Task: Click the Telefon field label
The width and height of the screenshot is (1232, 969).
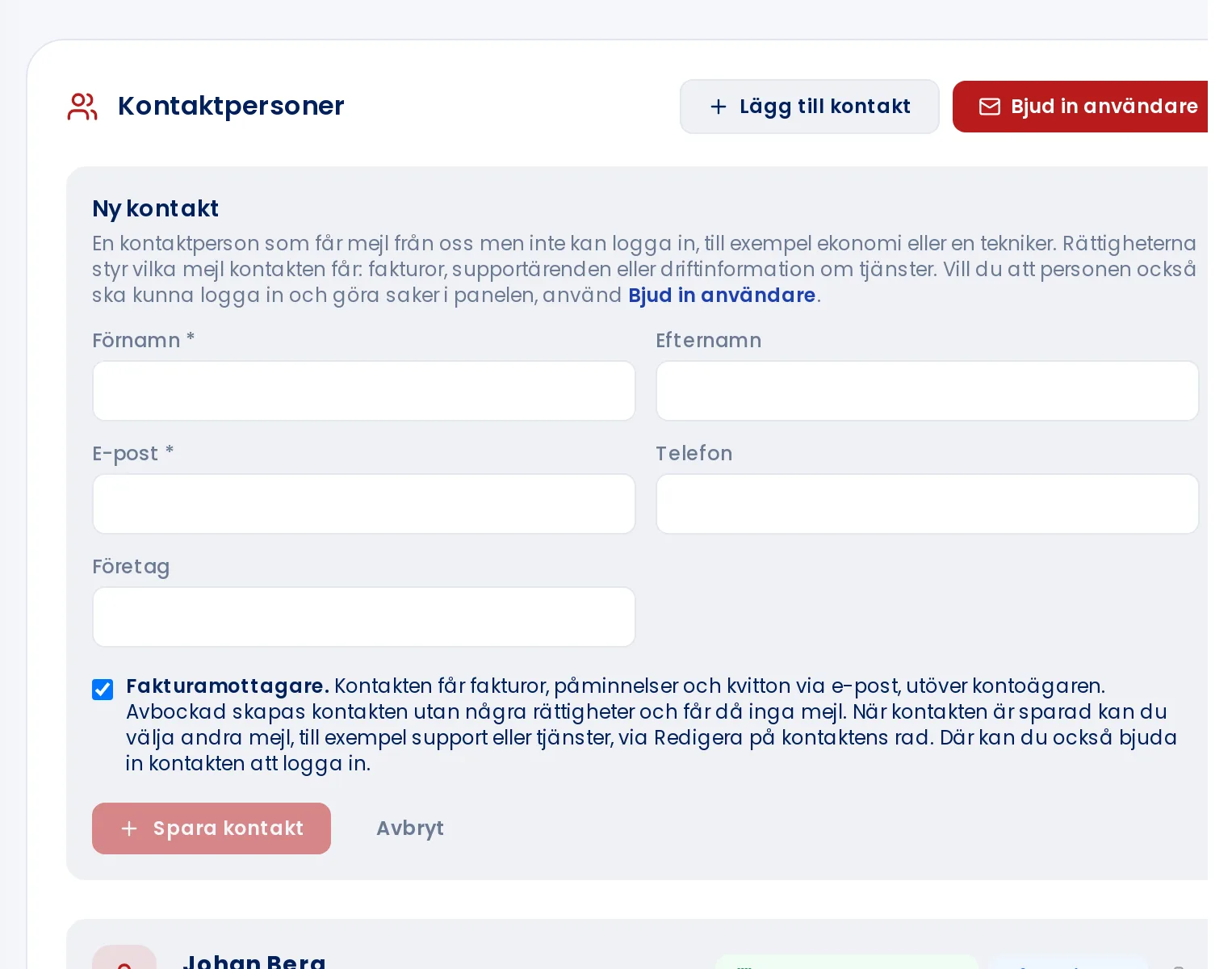Action: coord(694,454)
